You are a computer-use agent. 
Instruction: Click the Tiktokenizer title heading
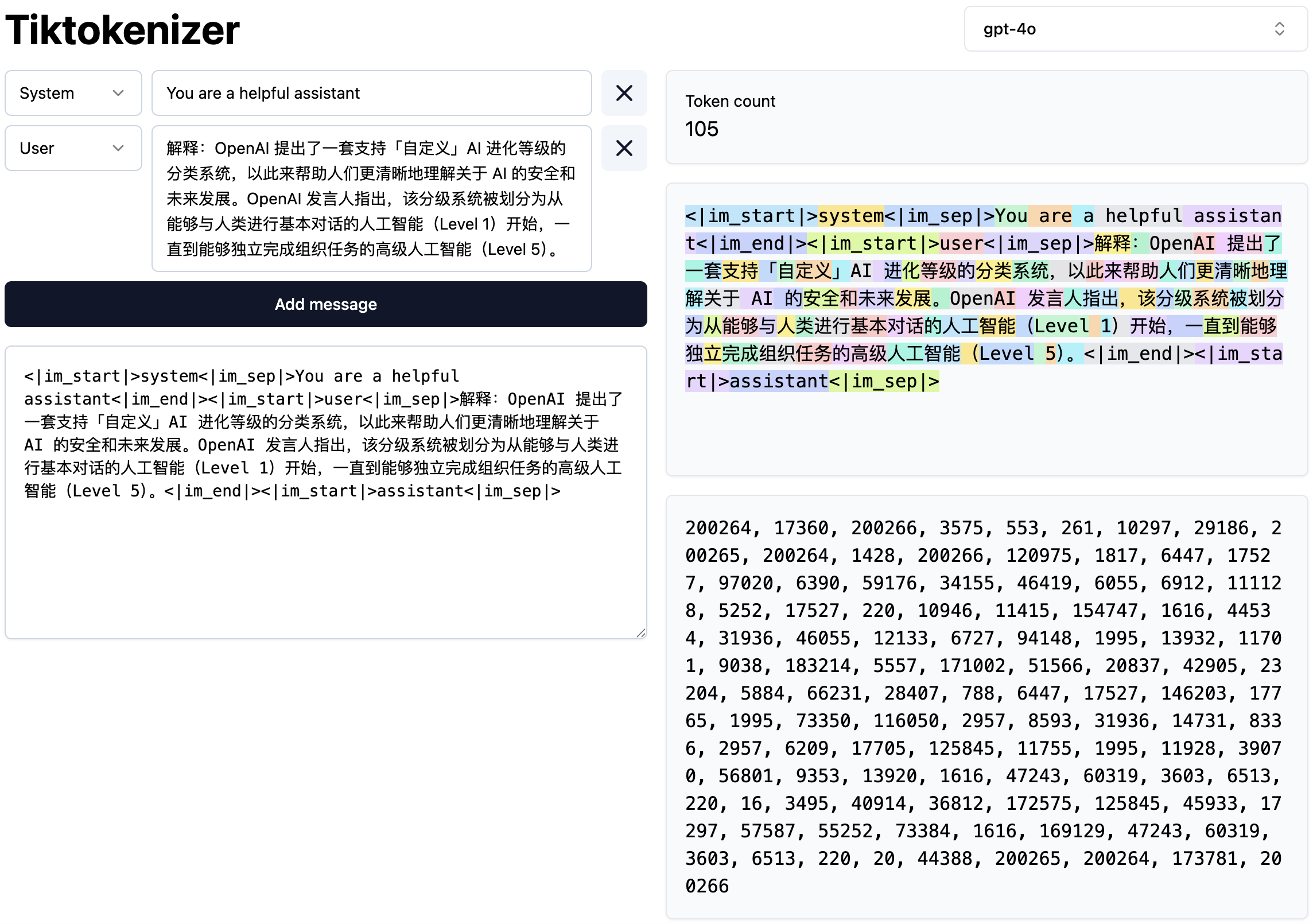point(122,30)
